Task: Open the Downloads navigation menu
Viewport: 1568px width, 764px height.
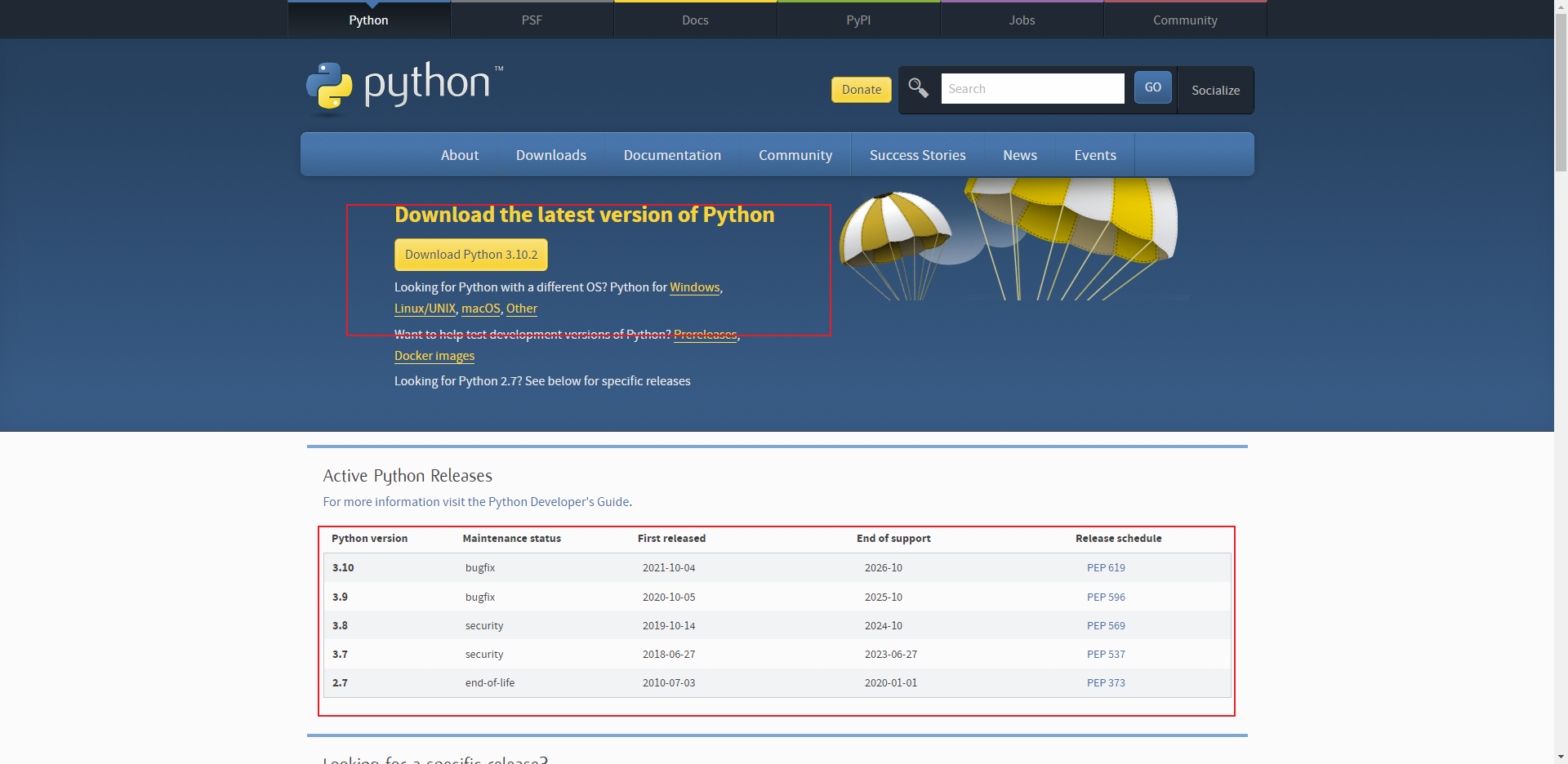Action: click(x=551, y=155)
